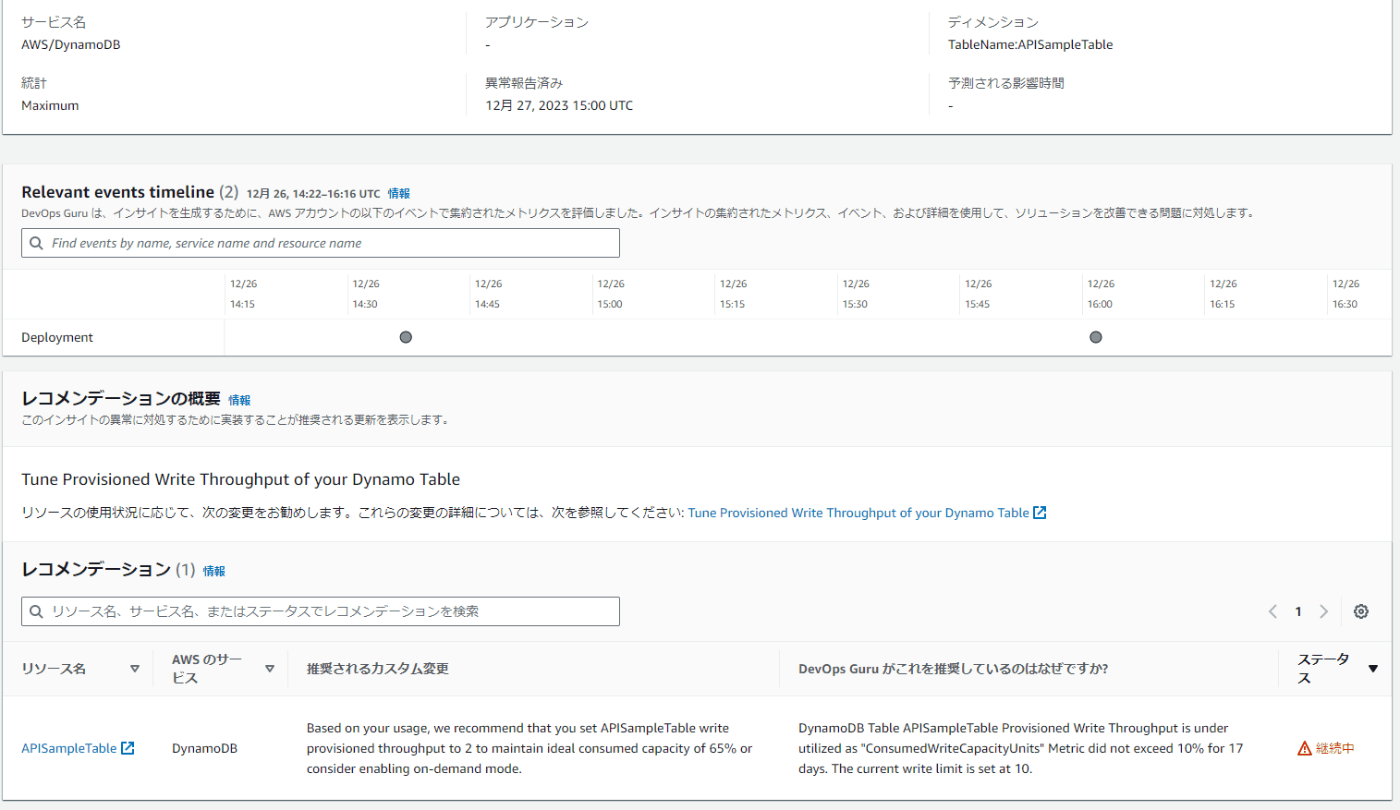Focus the Find events search field
Screen dimensions: 1400x810
tap(320, 243)
